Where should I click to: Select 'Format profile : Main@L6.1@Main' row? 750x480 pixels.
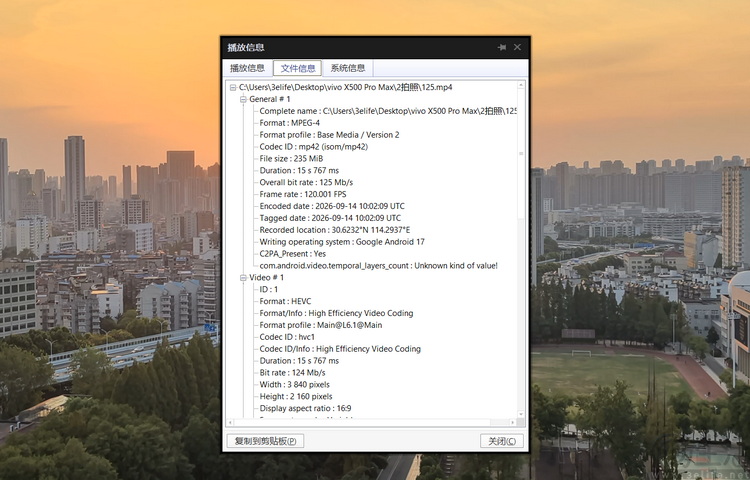point(320,326)
